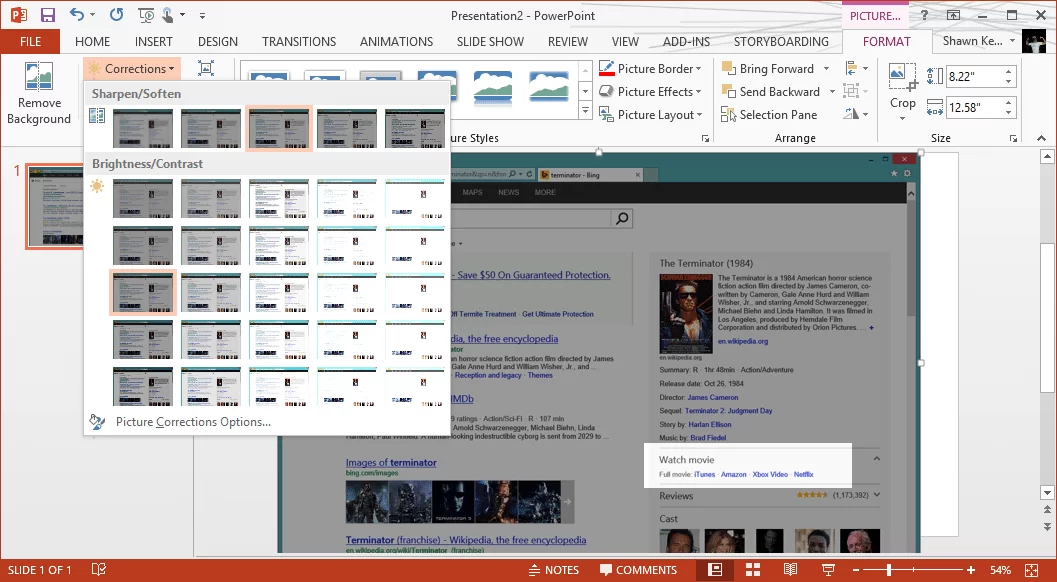Viewport: 1057px width, 582px height.
Task: Choose highlighted Brightness/Contrast thumbnail in third row
Action: tap(142, 293)
